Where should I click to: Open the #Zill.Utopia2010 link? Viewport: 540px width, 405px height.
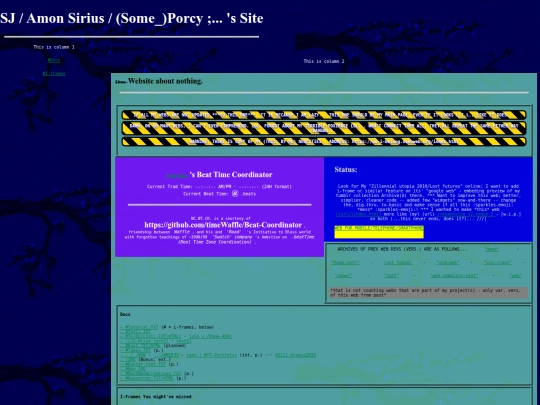click(295, 355)
